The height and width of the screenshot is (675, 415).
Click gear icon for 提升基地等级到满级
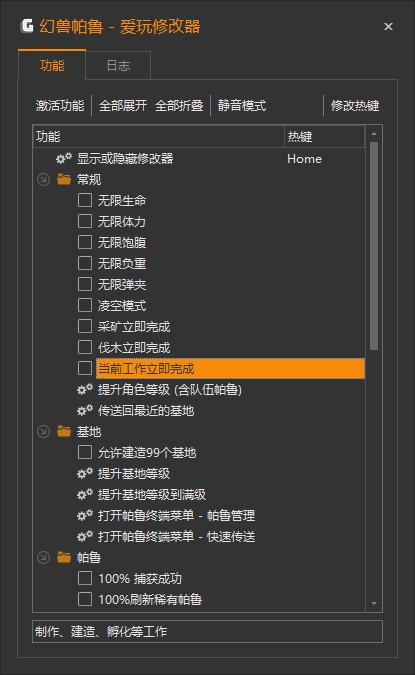click(85, 495)
